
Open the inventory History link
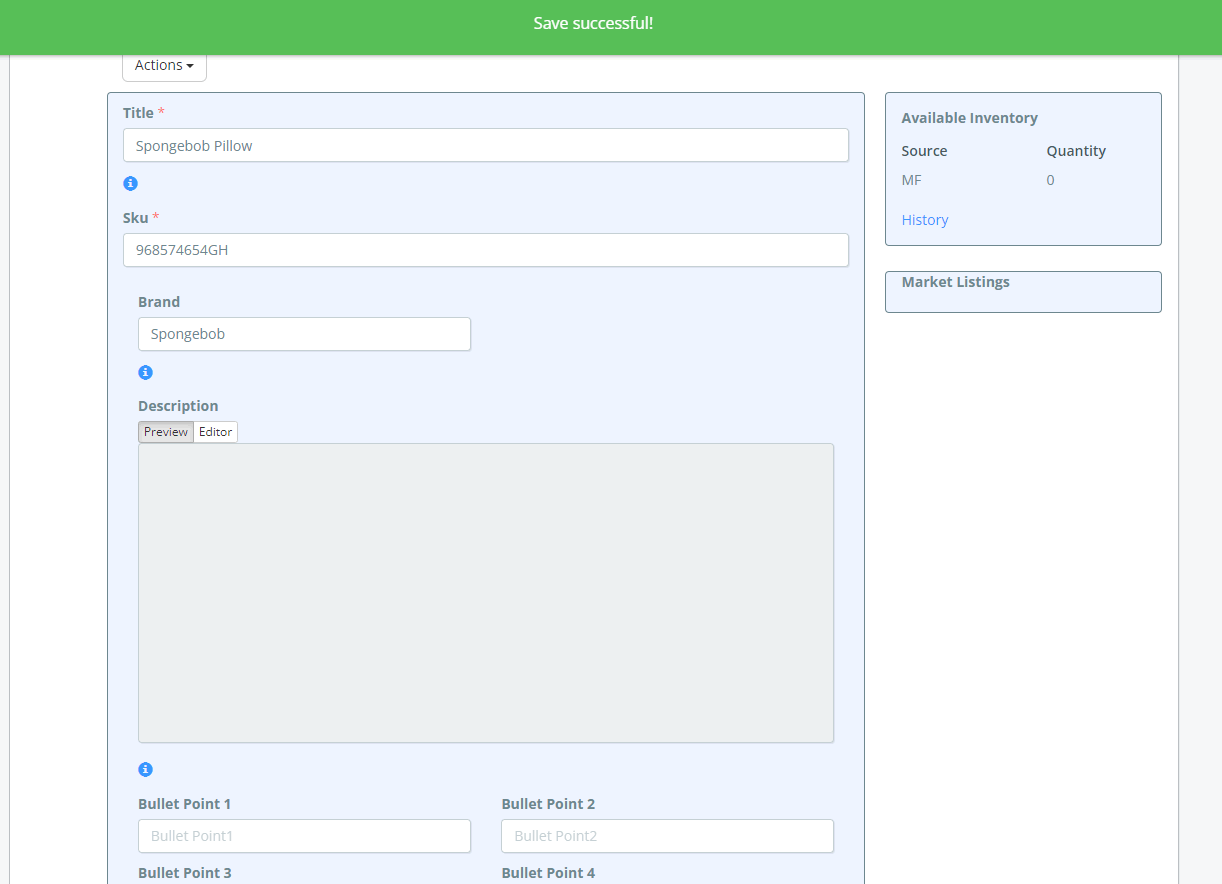click(925, 220)
